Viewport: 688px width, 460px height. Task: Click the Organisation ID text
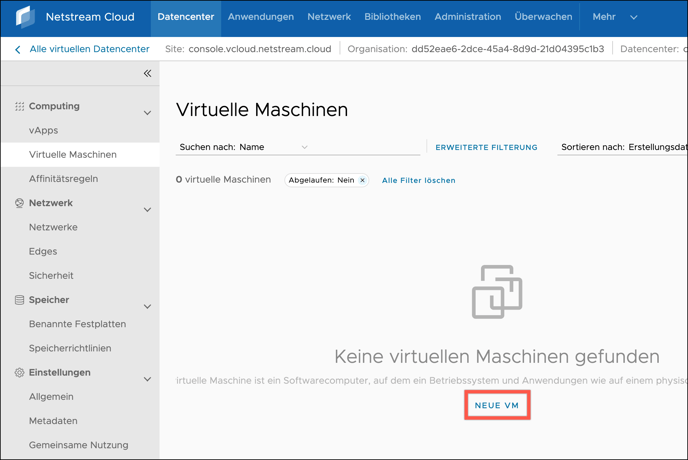coord(508,49)
